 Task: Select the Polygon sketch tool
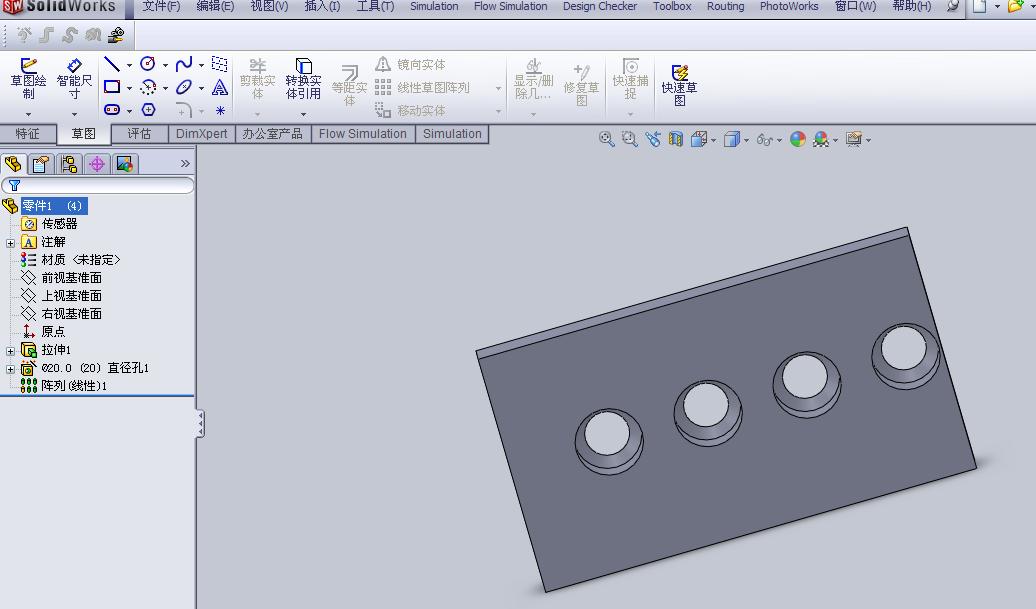coord(148,109)
